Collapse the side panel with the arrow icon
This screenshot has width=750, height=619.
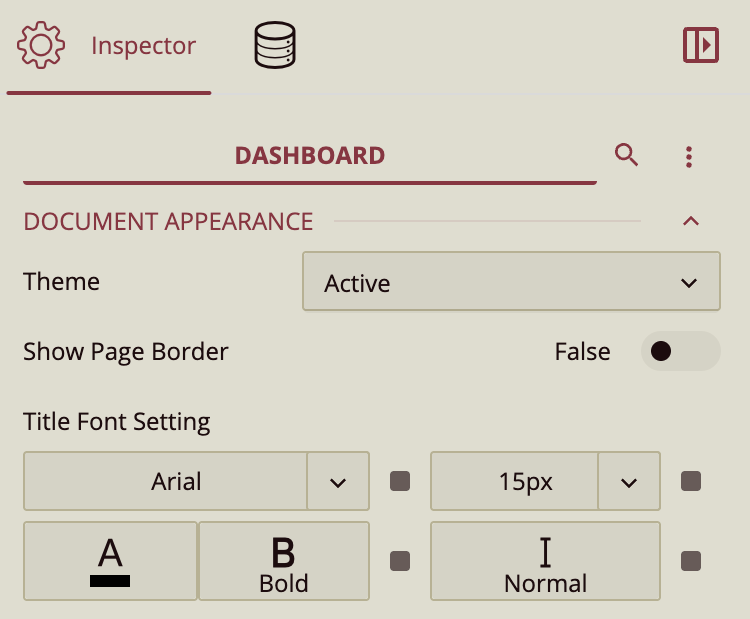click(x=701, y=46)
